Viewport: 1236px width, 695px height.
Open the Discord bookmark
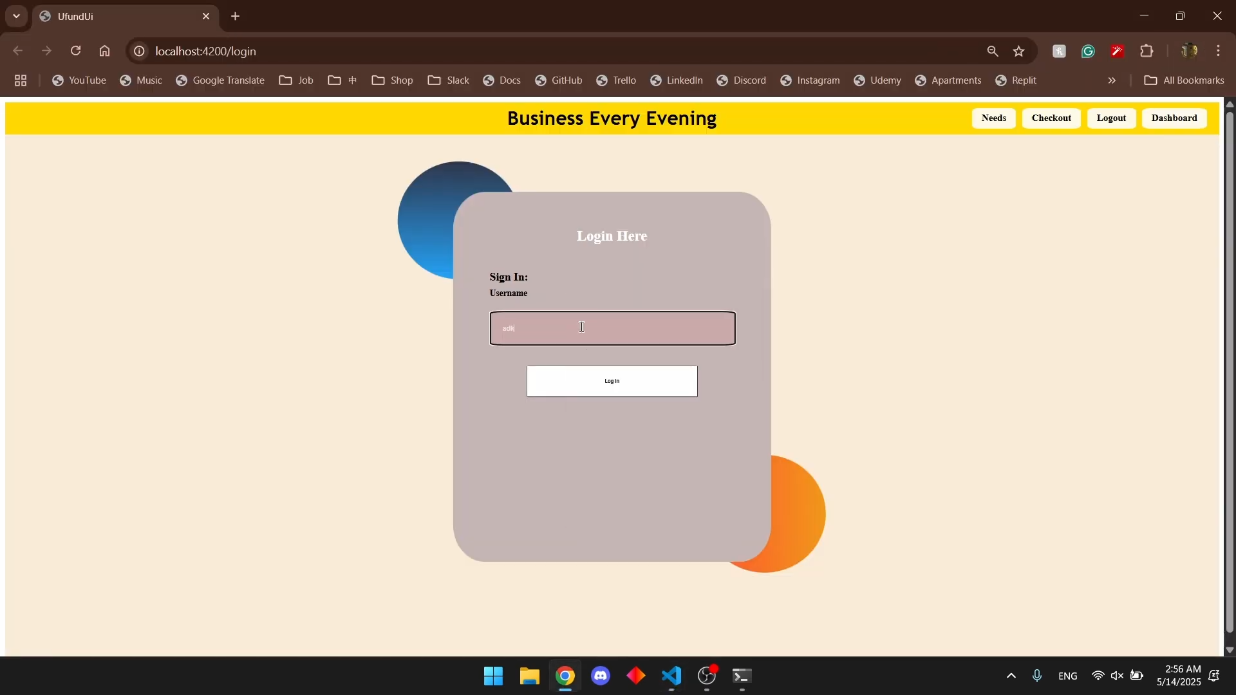741,80
